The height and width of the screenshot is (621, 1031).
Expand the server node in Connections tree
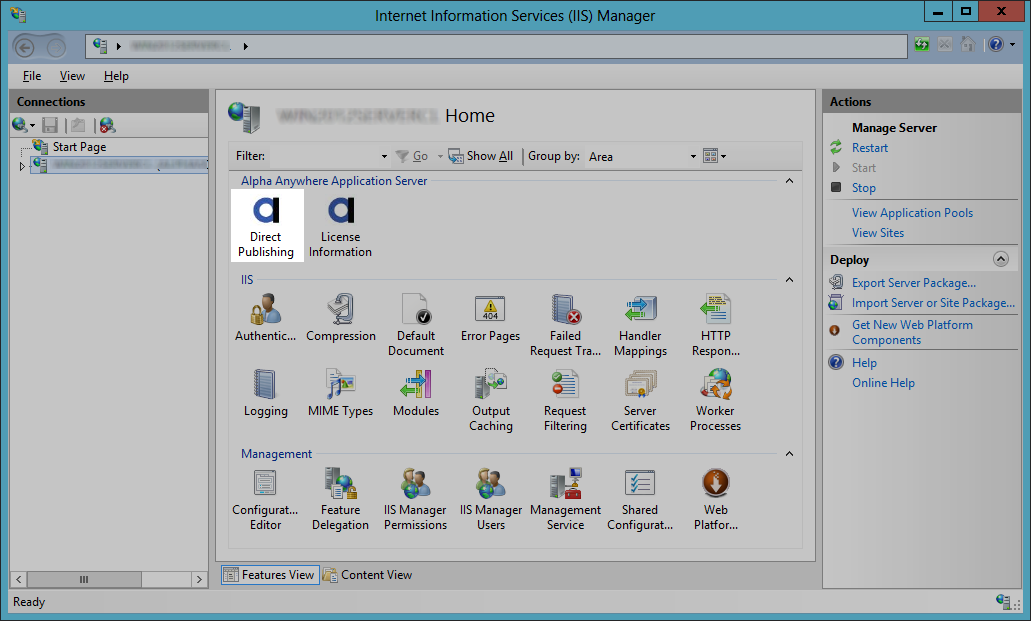[x=22, y=166]
